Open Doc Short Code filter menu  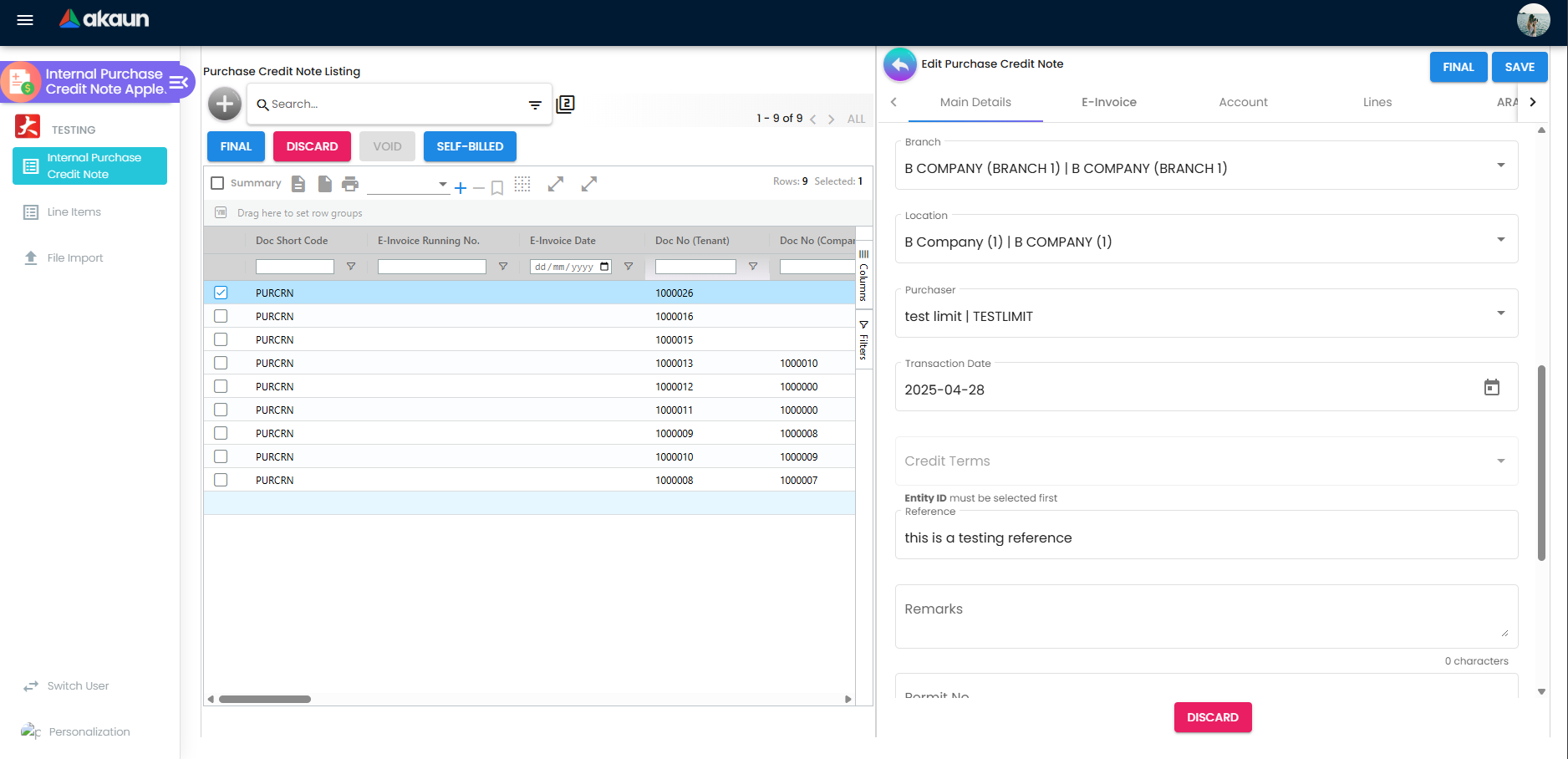pos(351,267)
